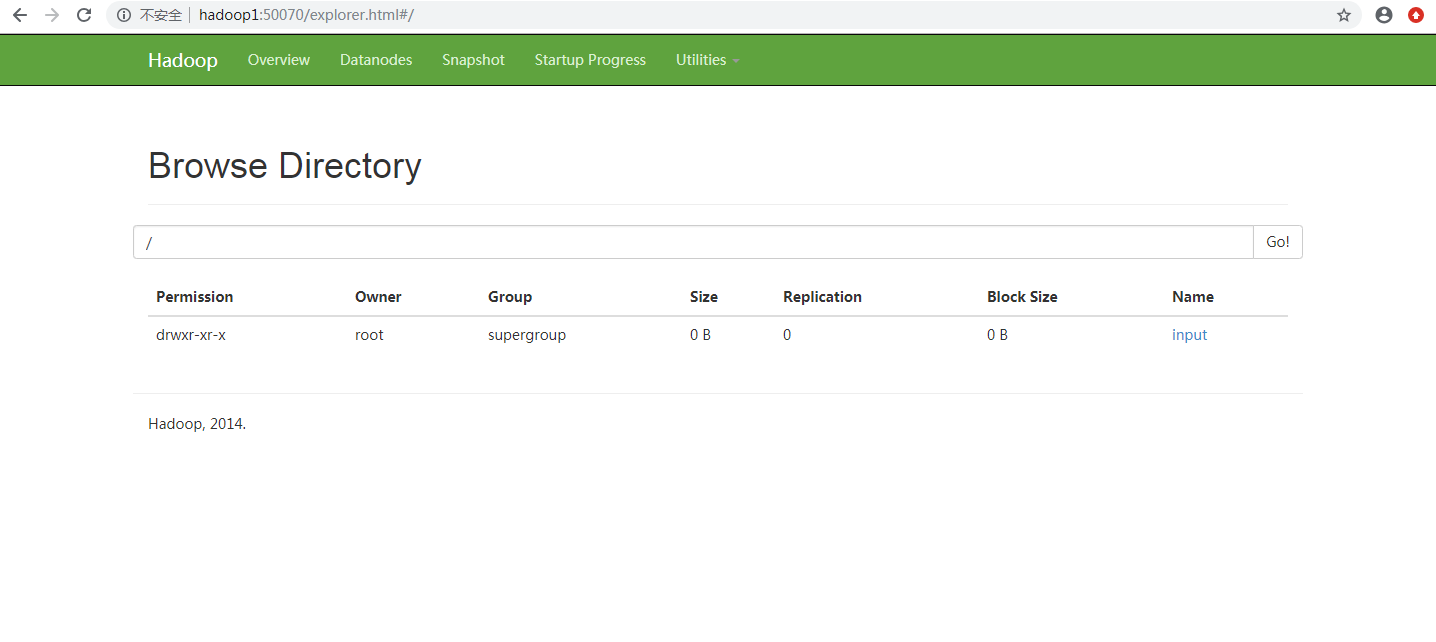The height and width of the screenshot is (642, 1436).
Task: Select the Group column header
Action: click(510, 297)
